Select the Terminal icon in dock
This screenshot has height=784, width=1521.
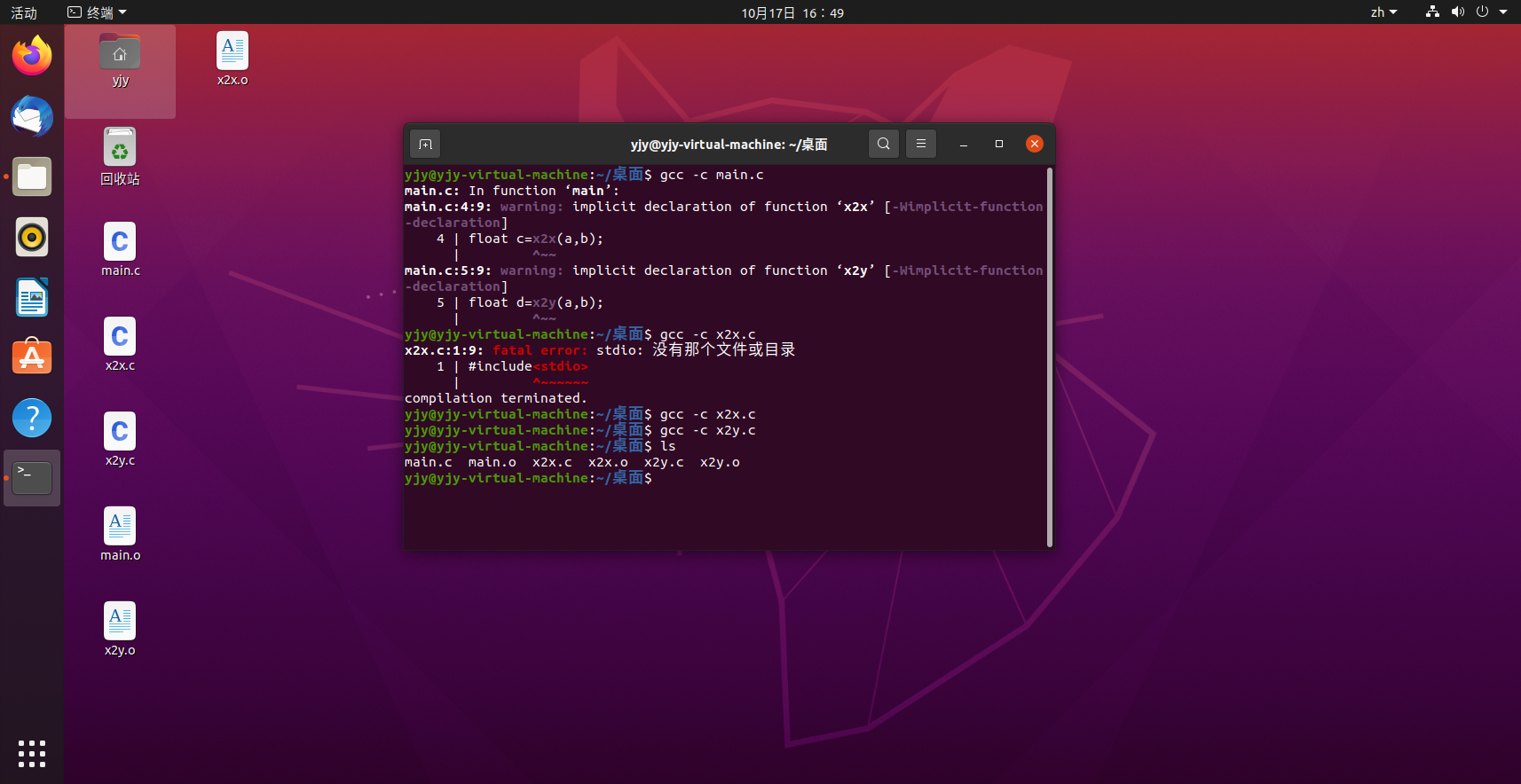point(32,478)
